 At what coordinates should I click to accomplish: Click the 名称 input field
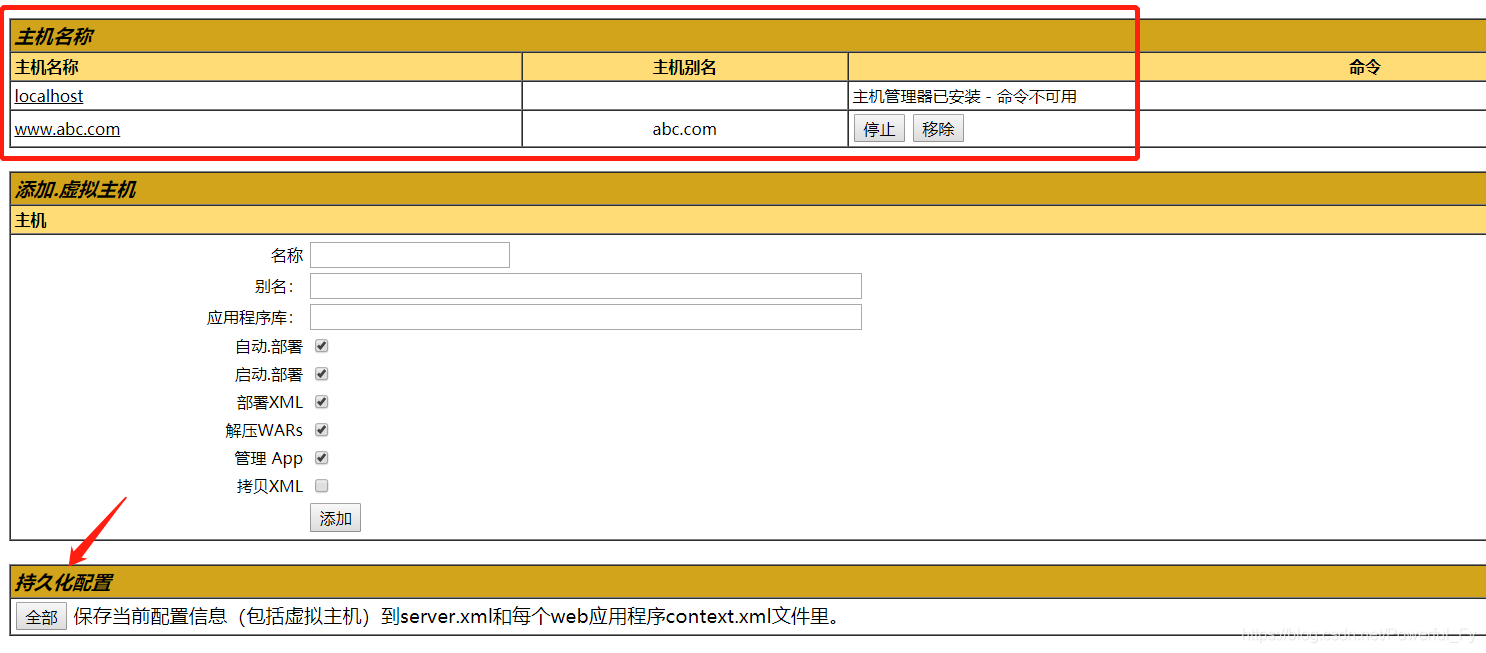pyautogui.click(x=409, y=254)
